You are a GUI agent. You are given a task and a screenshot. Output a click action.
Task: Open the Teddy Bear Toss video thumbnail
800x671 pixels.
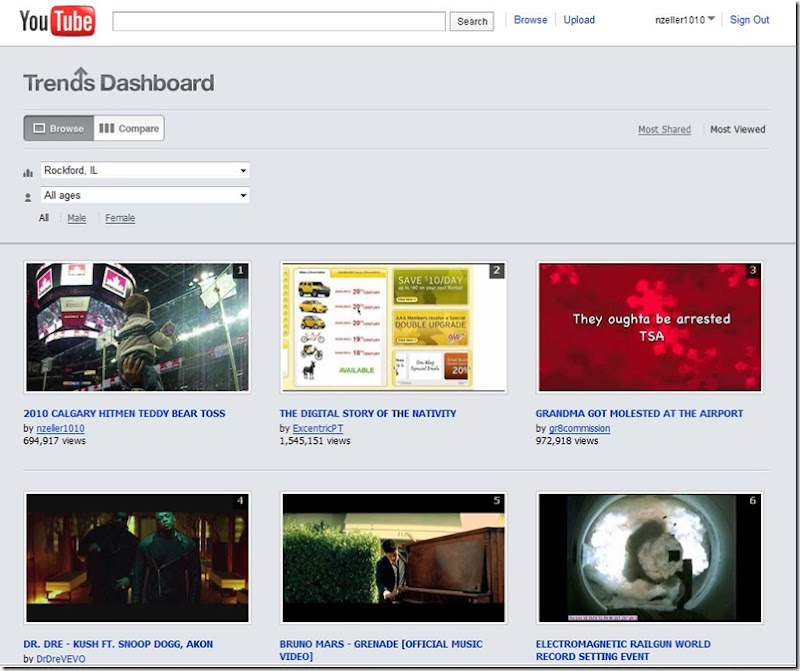click(x=137, y=327)
